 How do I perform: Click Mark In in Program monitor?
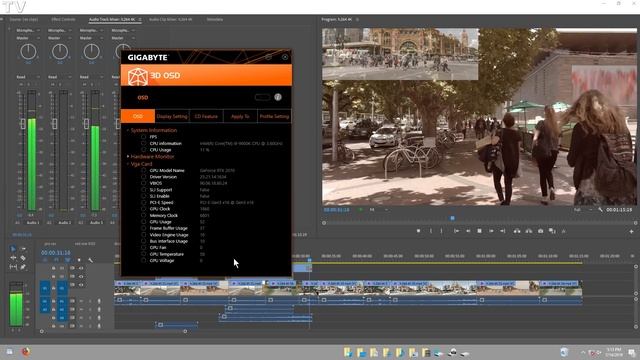point(431,231)
